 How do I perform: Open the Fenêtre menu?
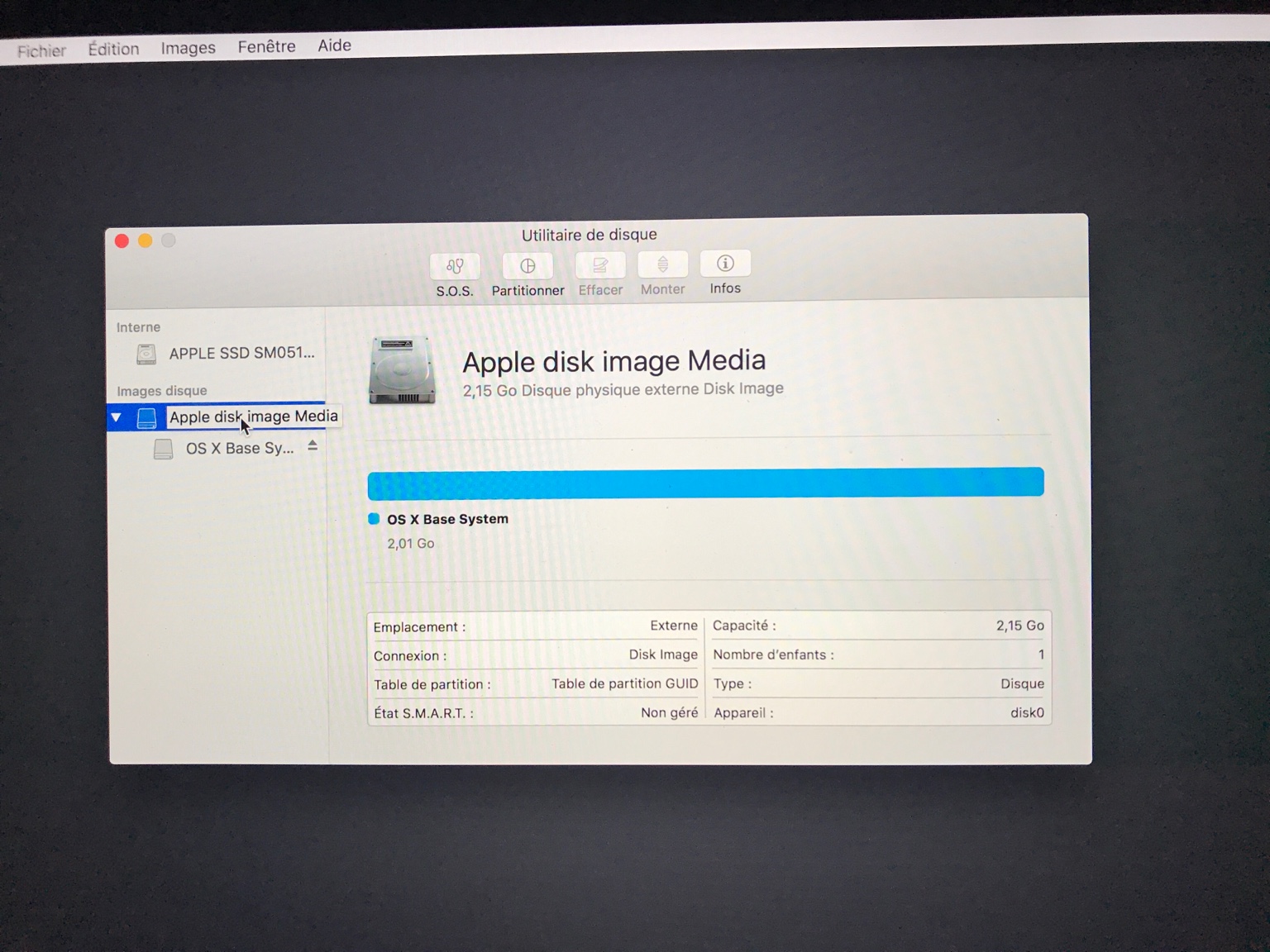[266, 46]
